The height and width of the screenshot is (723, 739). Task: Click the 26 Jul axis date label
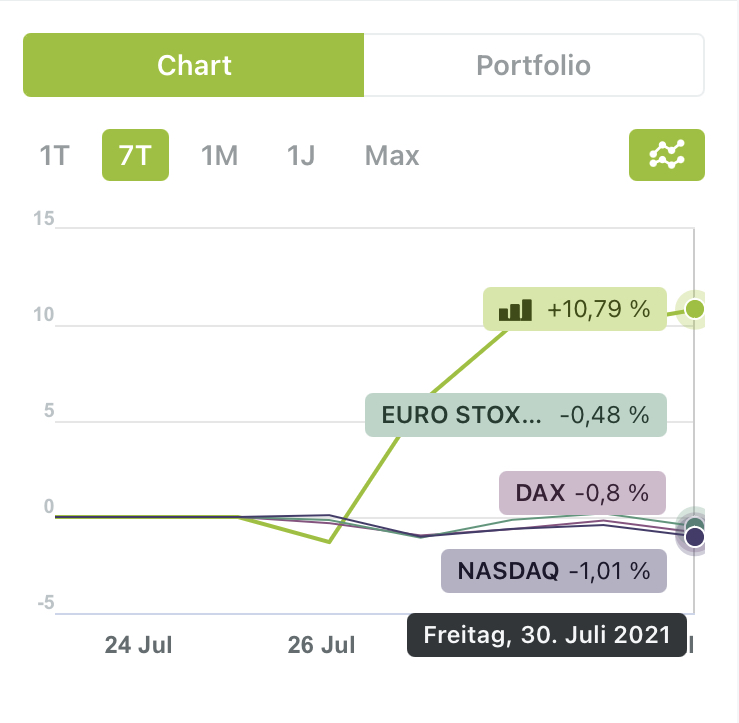pyautogui.click(x=321, y=645)
